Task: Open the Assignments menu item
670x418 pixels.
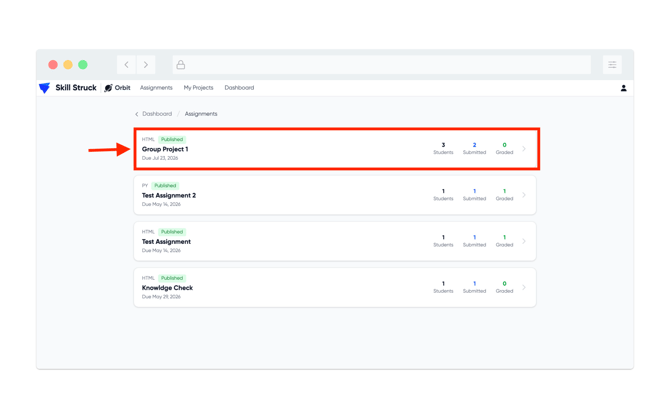Action: (156, 88)
